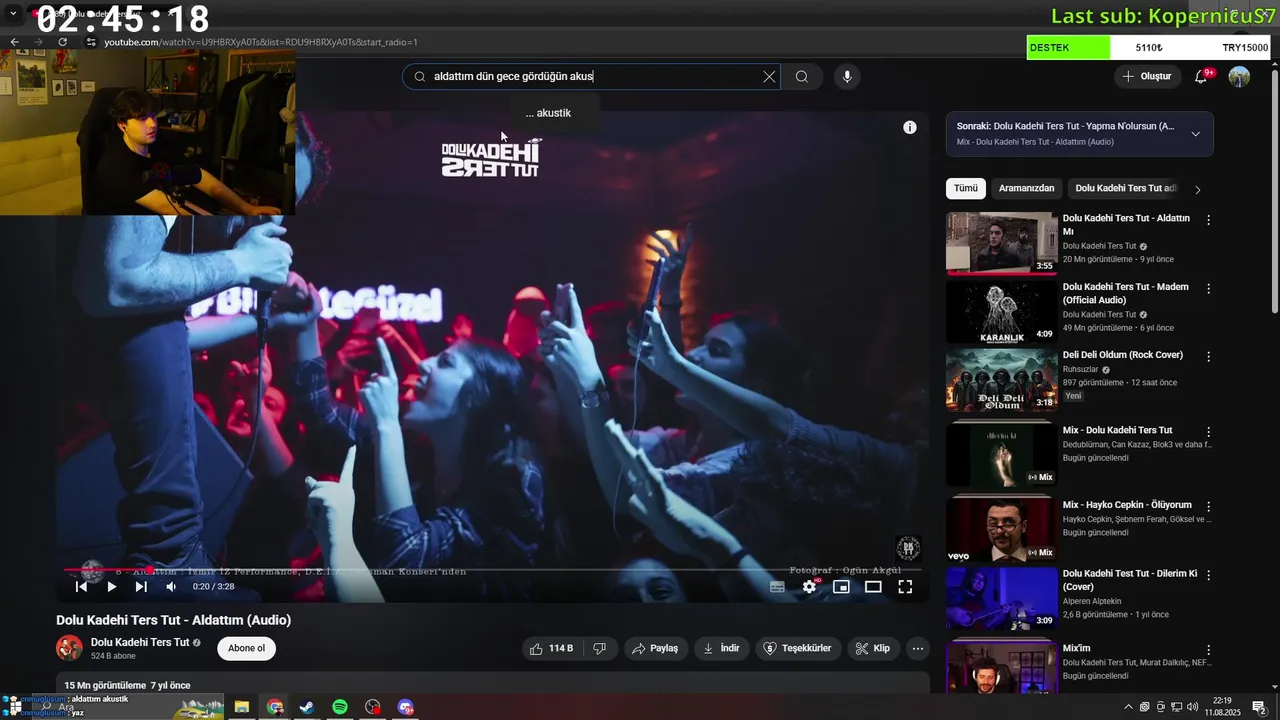Like the video with 114 B likes
The image size is (1280, 720).
(551, 648)
